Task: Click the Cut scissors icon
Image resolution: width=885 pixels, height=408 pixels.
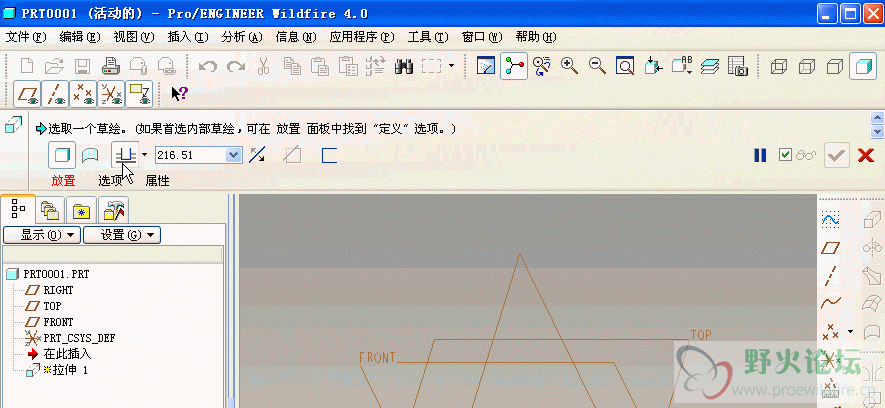Action: [263, 67]
